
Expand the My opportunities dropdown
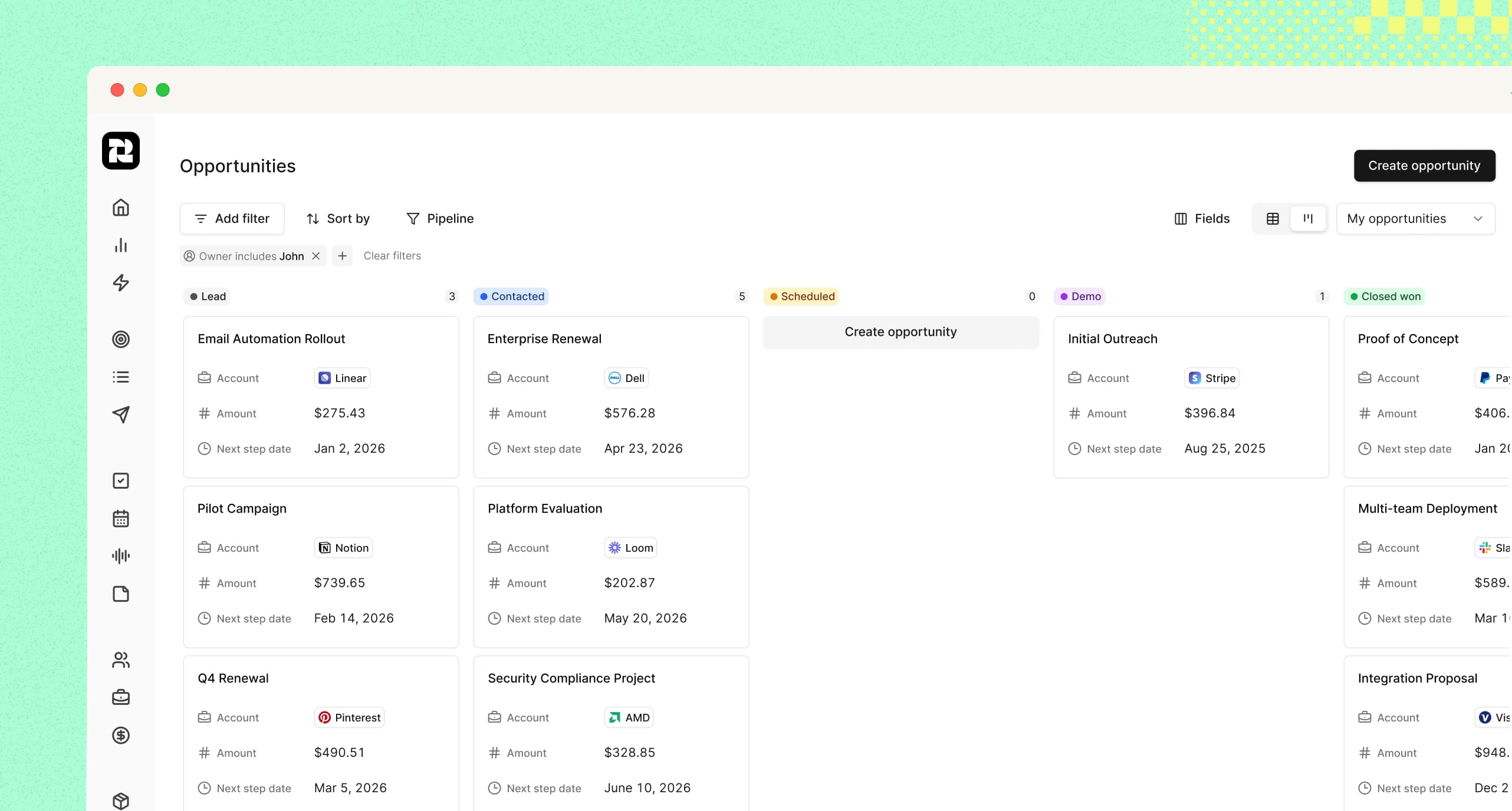[x=1415, y=219]
